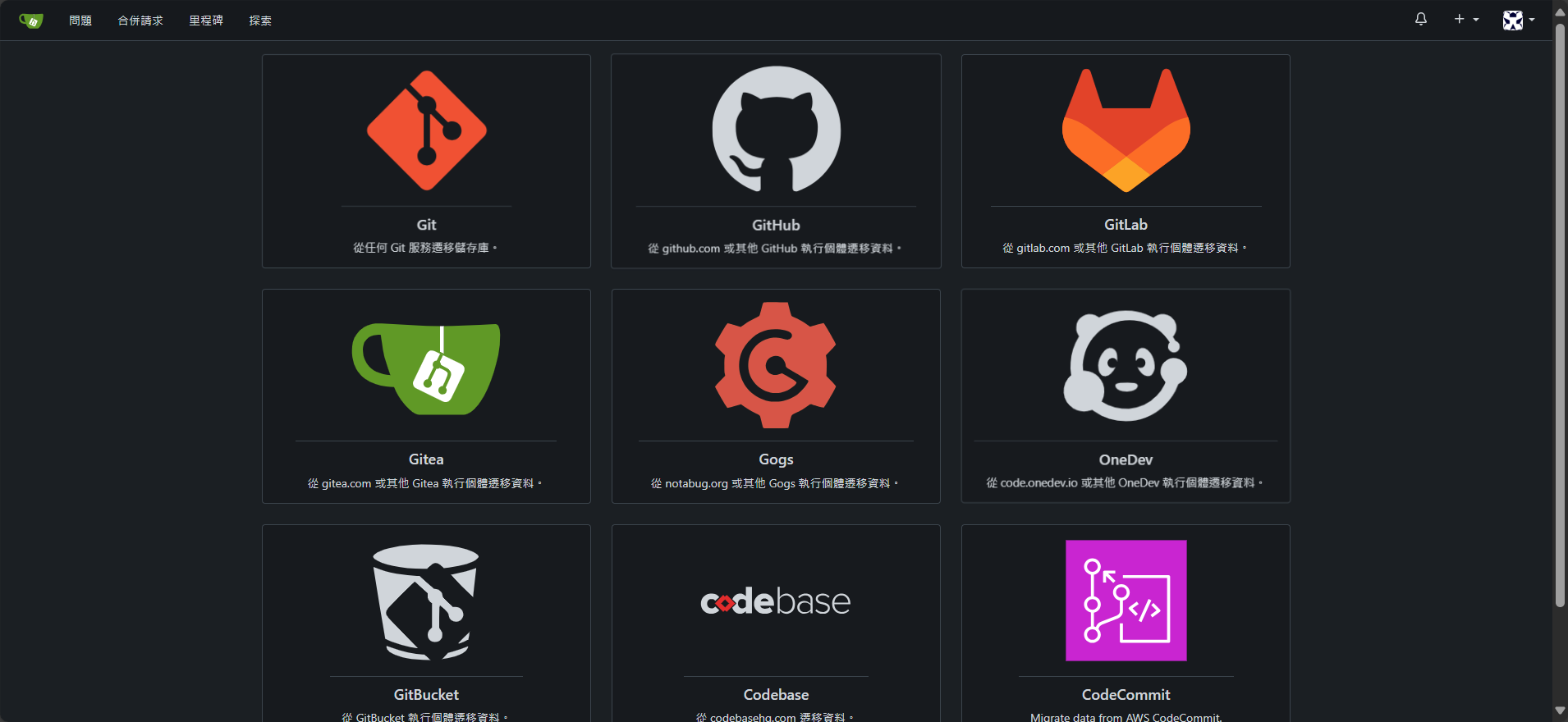The height and width of the screenshot is (722, 1568).
Task: Expand the create new plus menu
Action: (1466, 19)
